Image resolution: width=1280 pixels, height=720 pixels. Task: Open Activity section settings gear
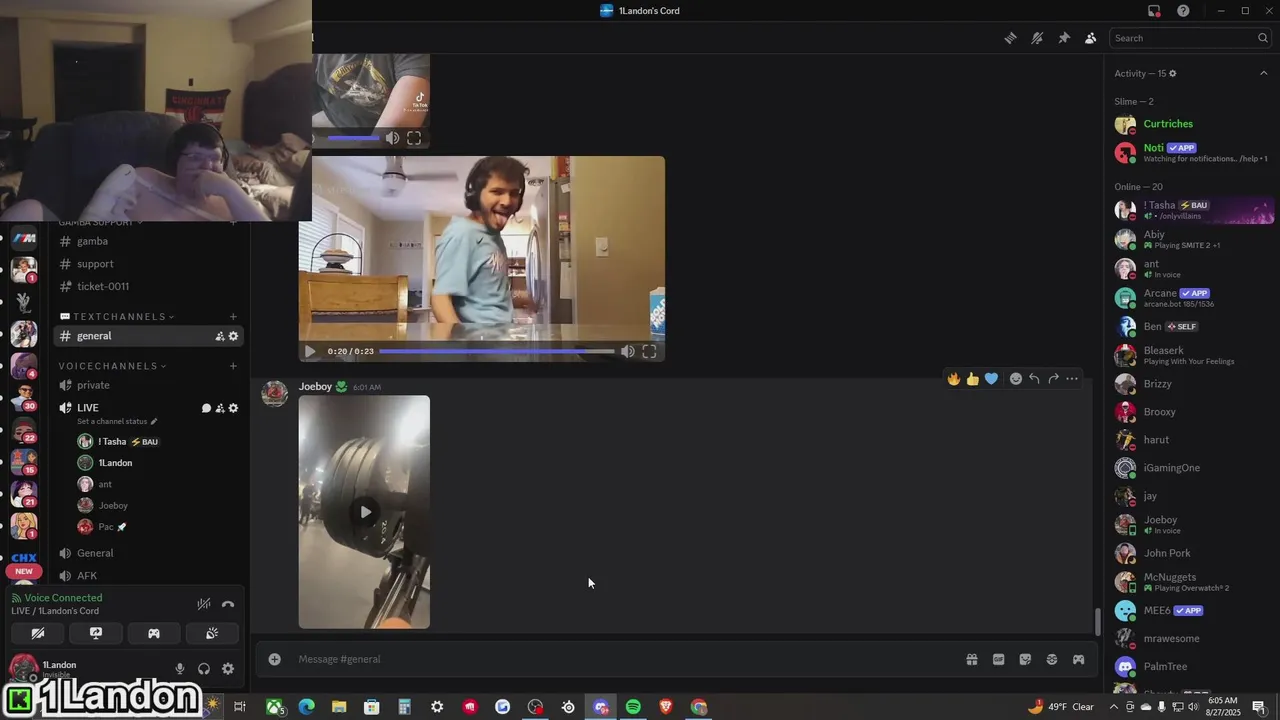pyautogui.click(x=1173, y=73)
